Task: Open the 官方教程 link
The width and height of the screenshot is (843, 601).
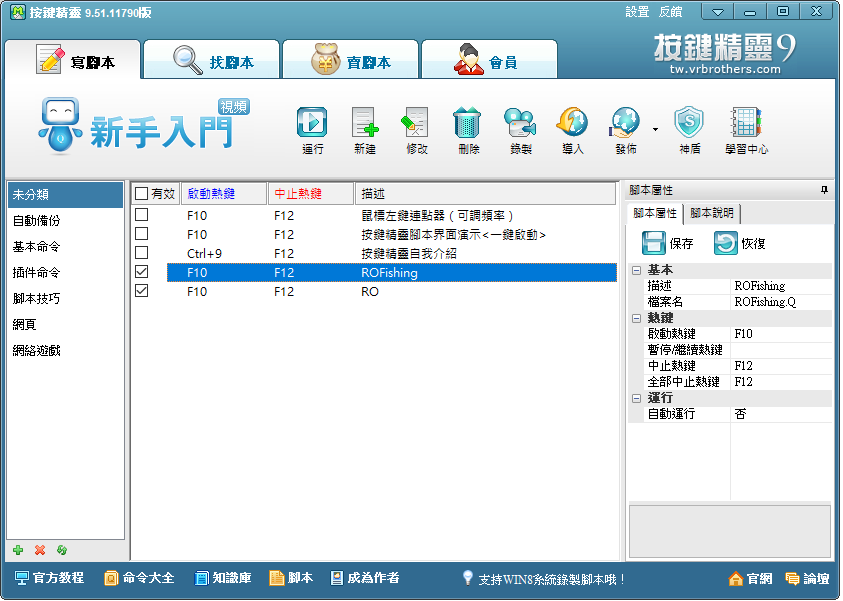Action: click(x=50, y=578)
